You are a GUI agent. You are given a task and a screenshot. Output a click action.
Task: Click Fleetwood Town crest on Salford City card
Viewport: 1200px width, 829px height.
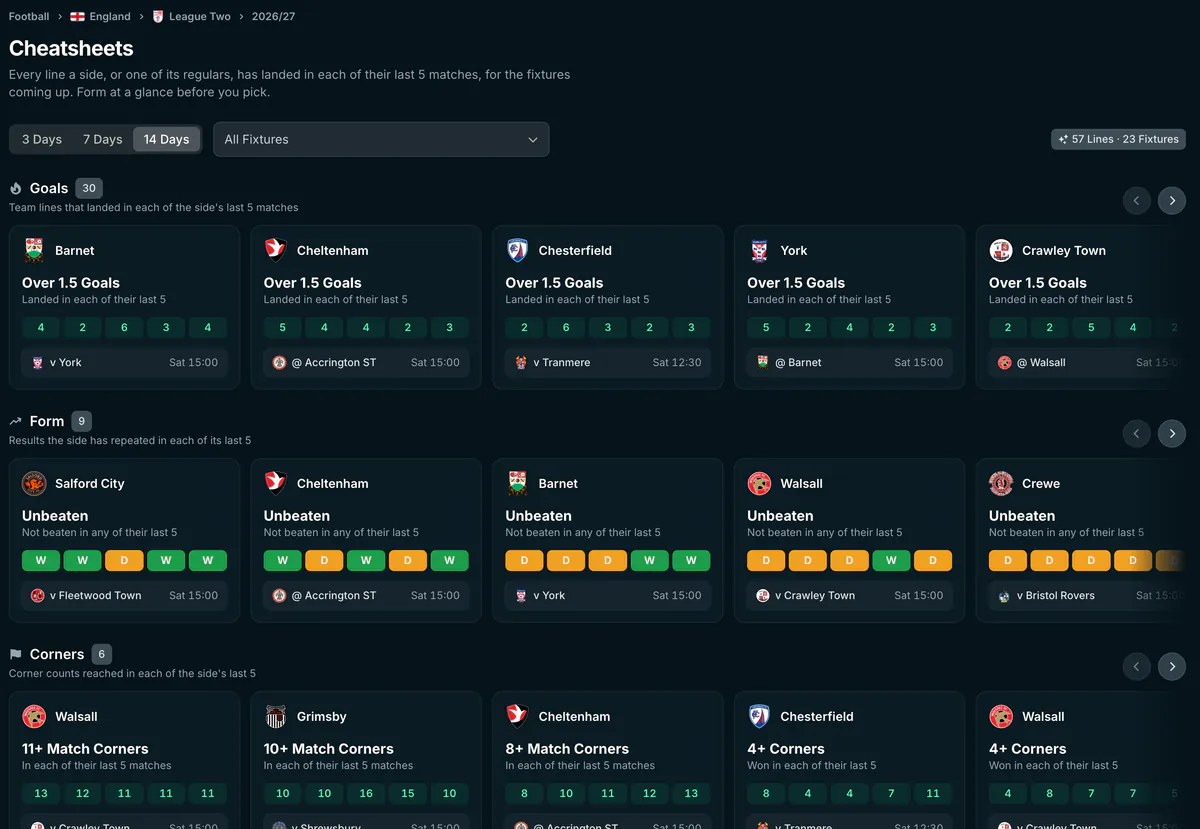[37, 595]
